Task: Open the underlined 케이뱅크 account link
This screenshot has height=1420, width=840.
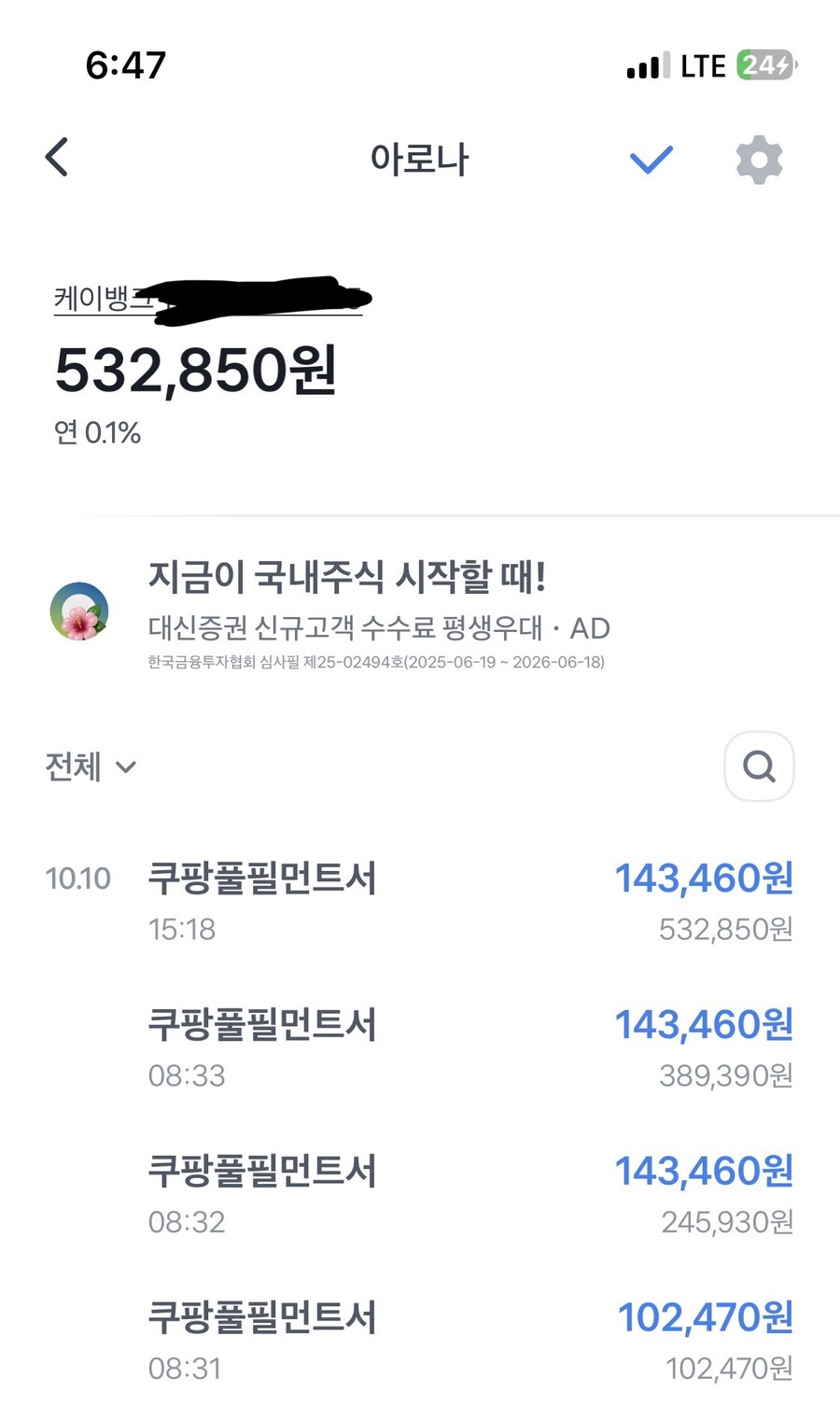Action: coord(101,300)
